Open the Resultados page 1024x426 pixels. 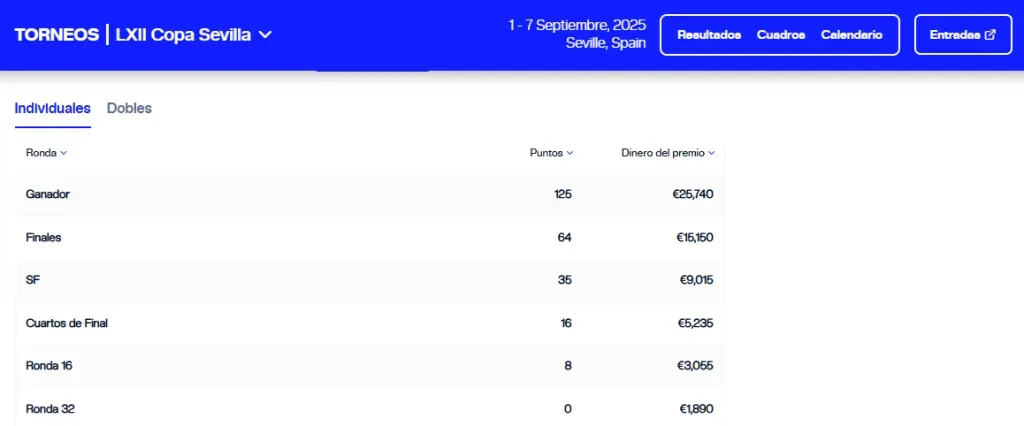click(709, 34)
